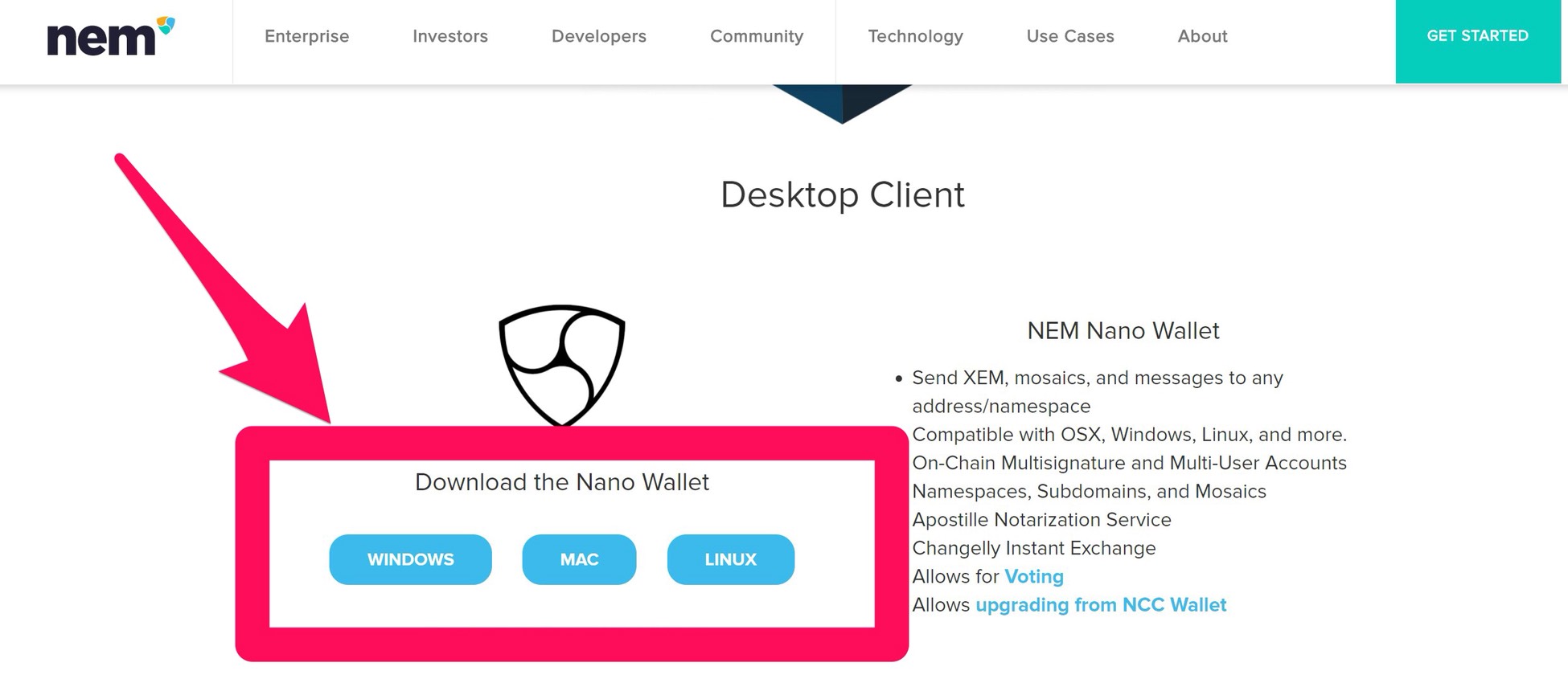Screen dimensions: 1568x675
Task: Click the NEM shield wallet logo
Action: click(562, 365)
